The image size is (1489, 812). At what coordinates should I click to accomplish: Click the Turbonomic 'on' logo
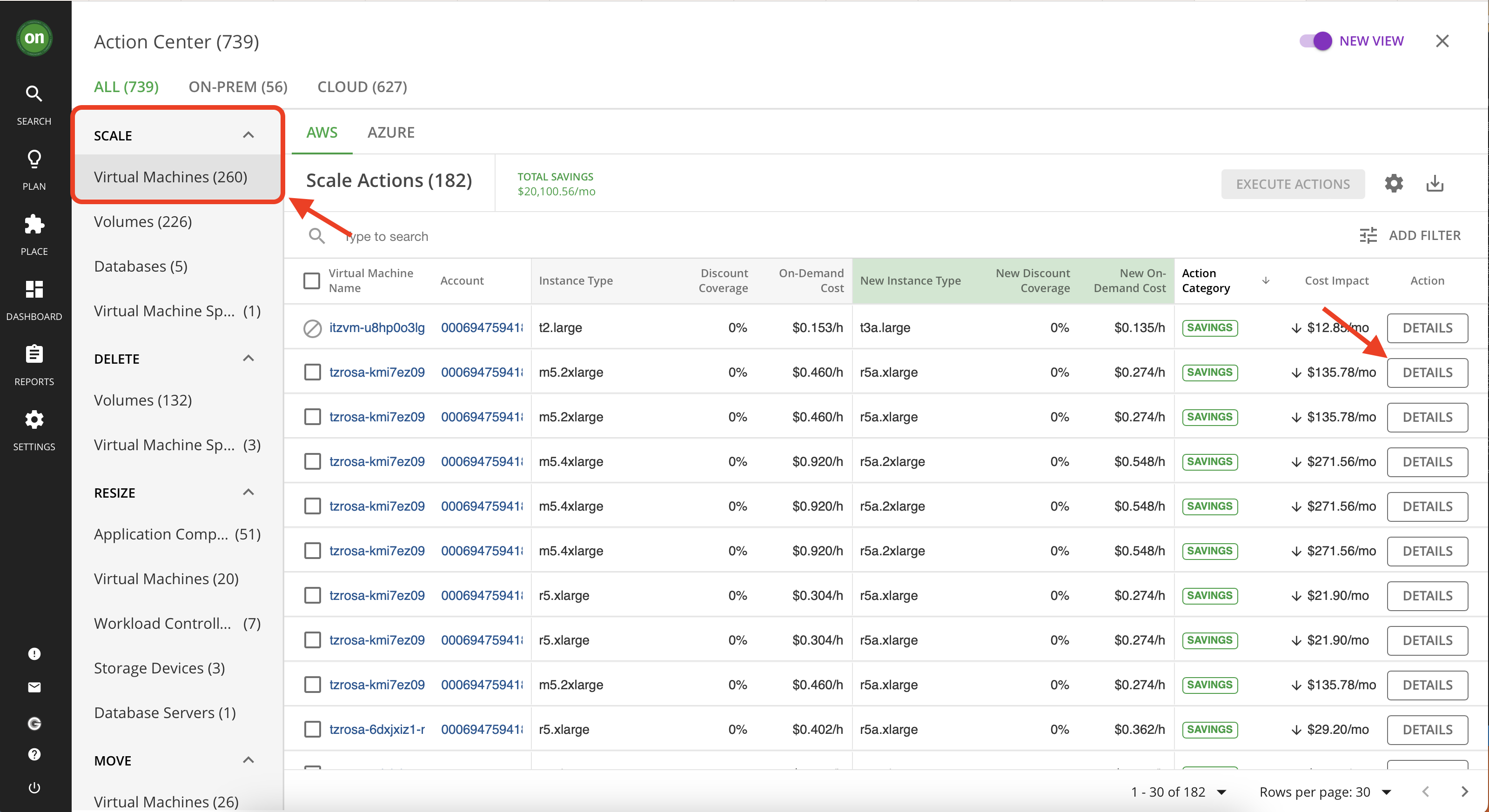pos(34,38)
